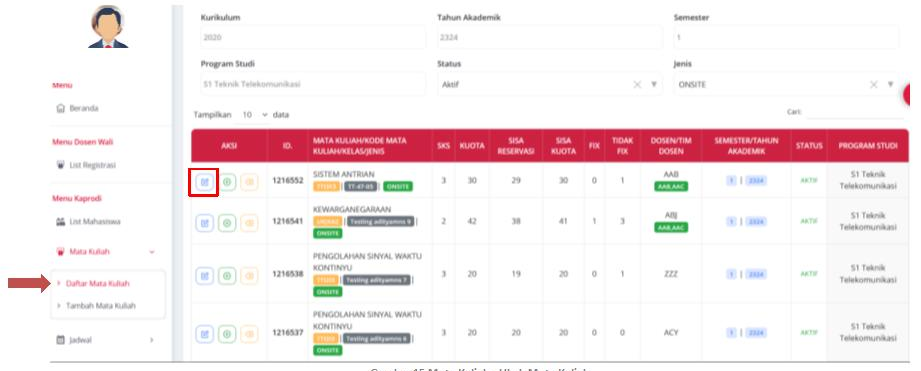Click the kuota value 42
Viewport: 921px width, 371px height.
(472, 221)
